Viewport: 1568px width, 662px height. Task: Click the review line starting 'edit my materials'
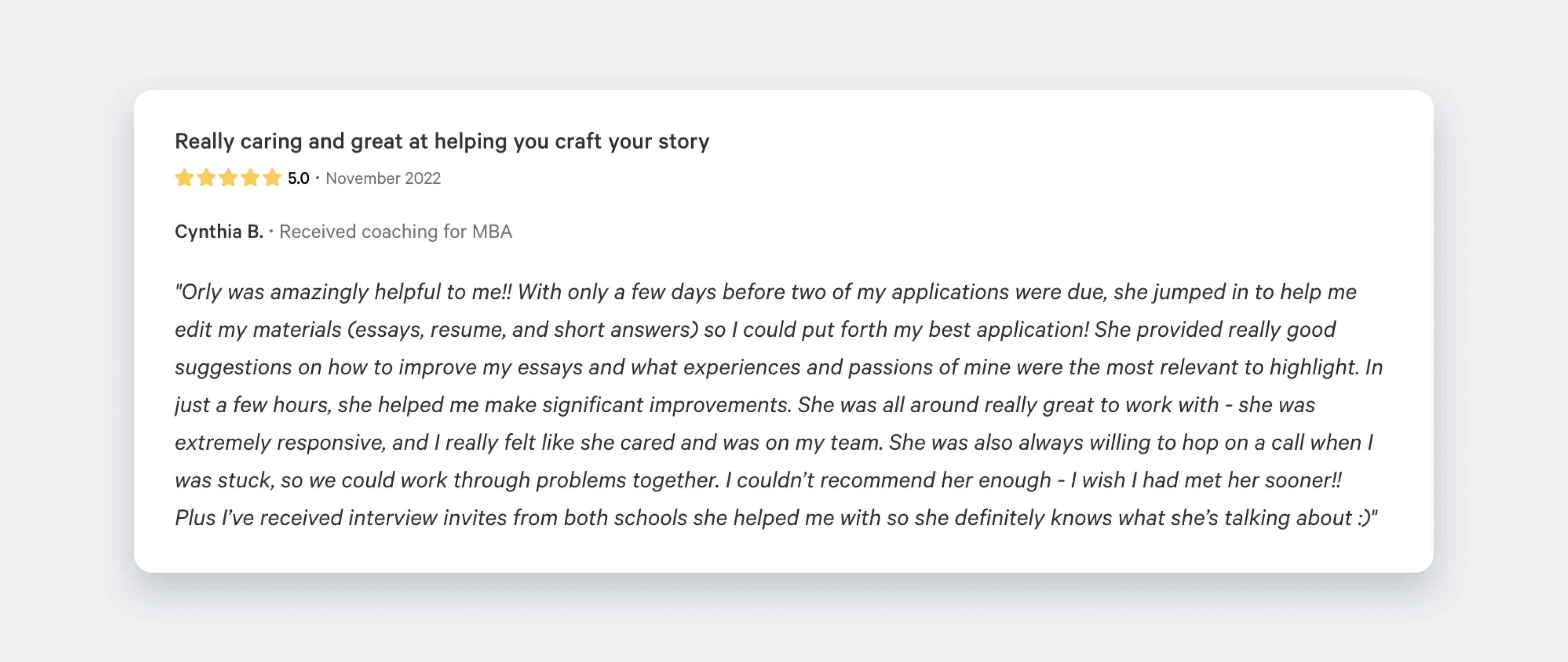tap(755, 330)
